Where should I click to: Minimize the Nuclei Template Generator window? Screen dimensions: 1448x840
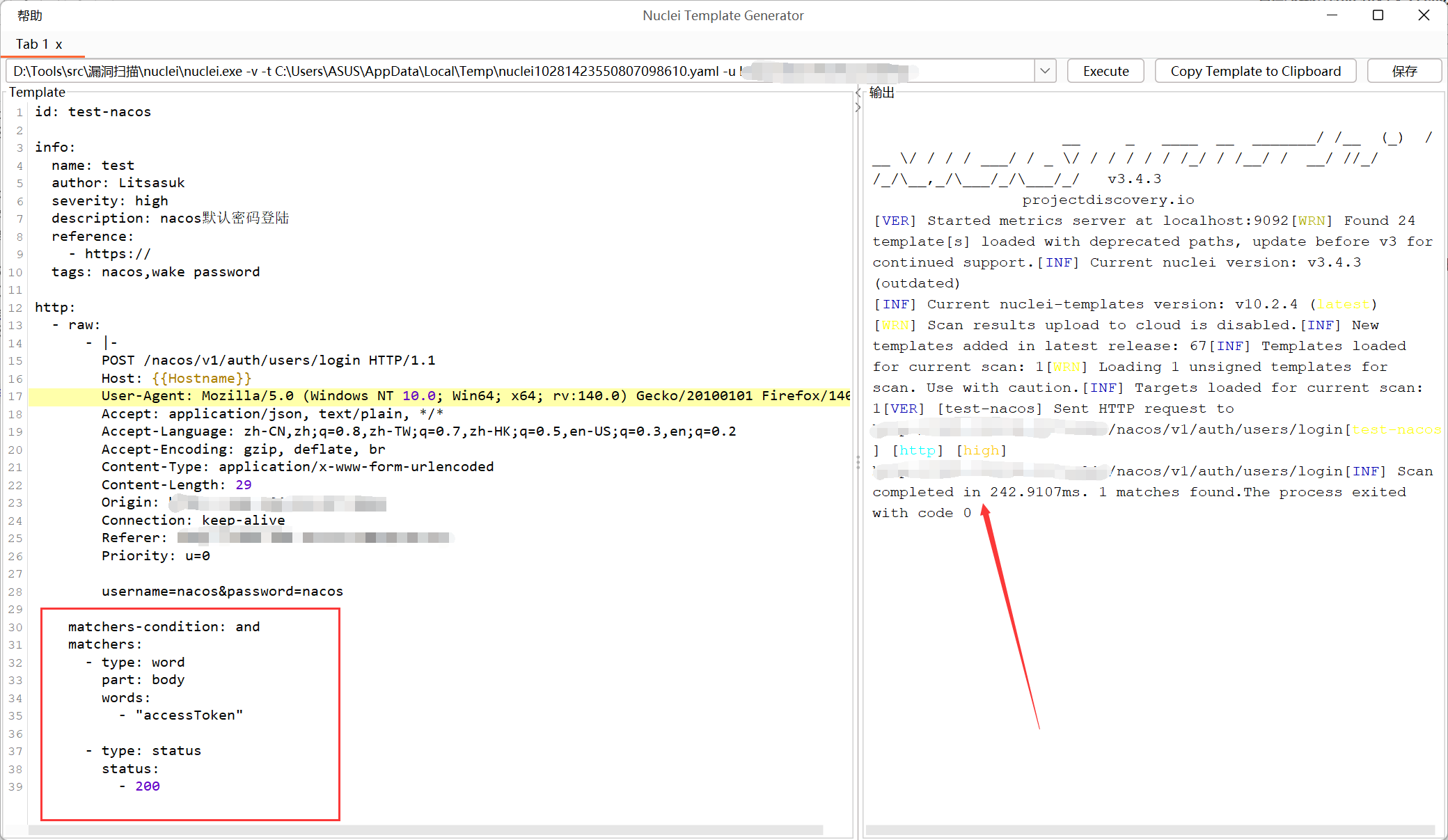[x=1332, y=15]
